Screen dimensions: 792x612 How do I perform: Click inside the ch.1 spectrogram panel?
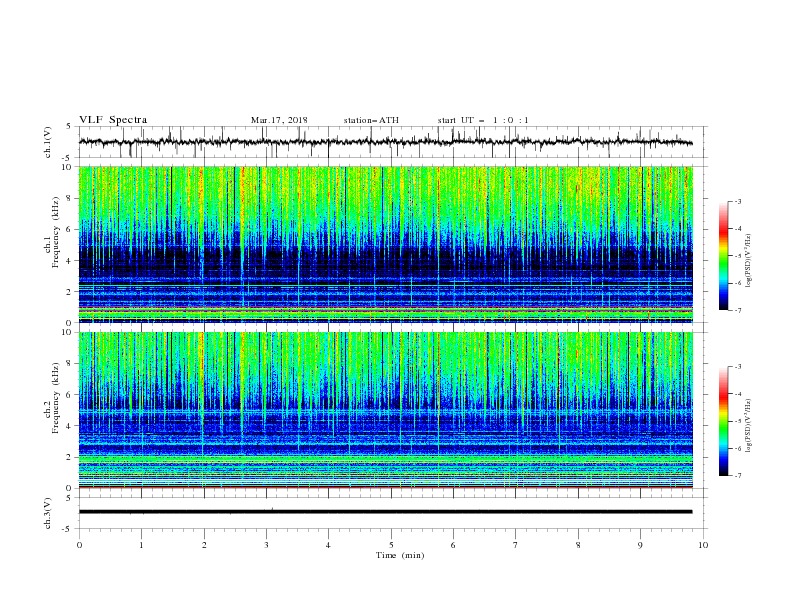[385, 244]
